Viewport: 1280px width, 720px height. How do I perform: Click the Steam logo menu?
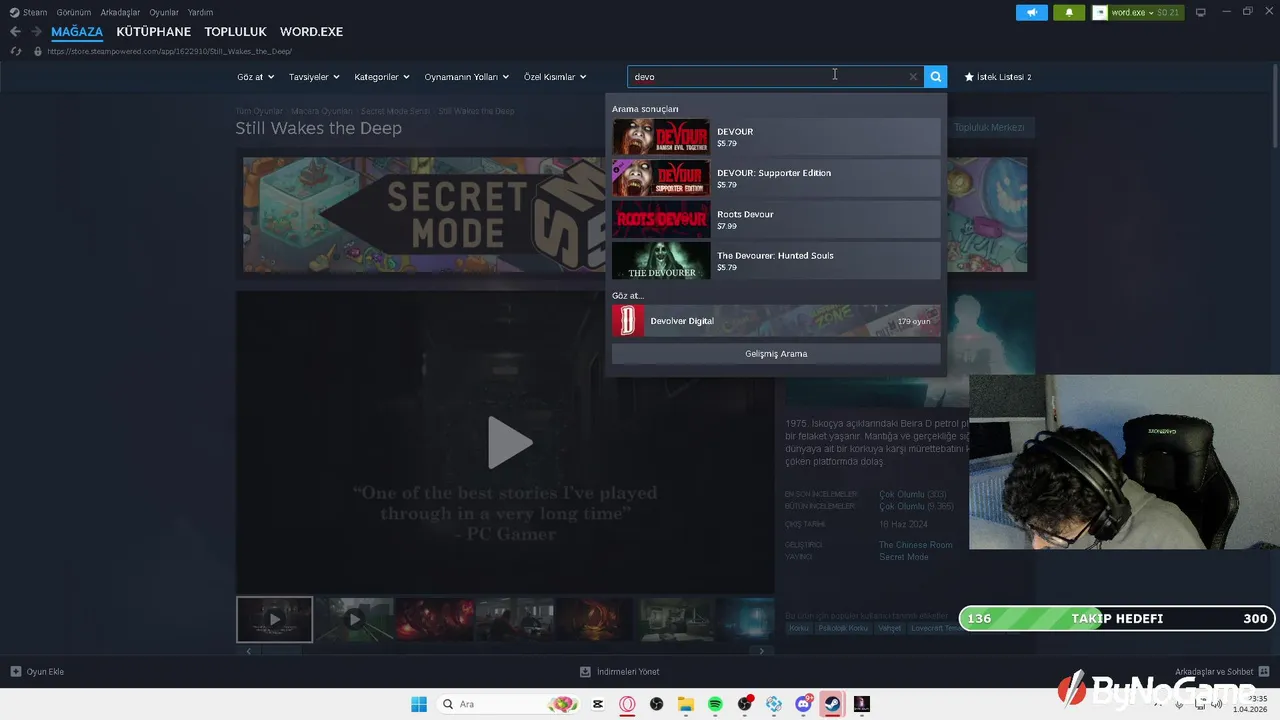pos(28,12)
